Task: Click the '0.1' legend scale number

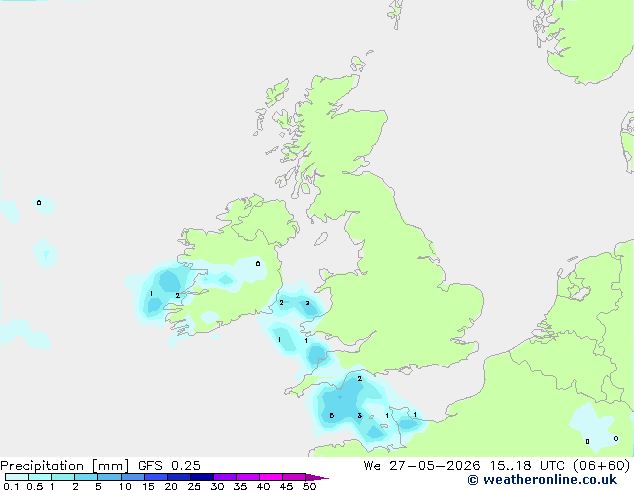Action: [11, 486]
